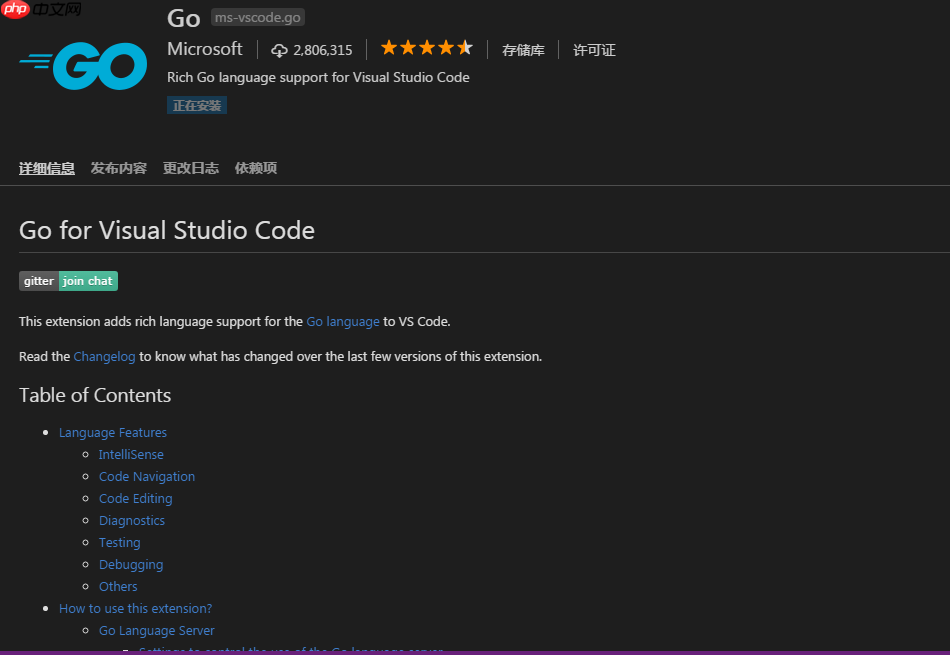The image size is (950, 655).
Task: Click the 2,806,315 download count
Action: point(323,50)
